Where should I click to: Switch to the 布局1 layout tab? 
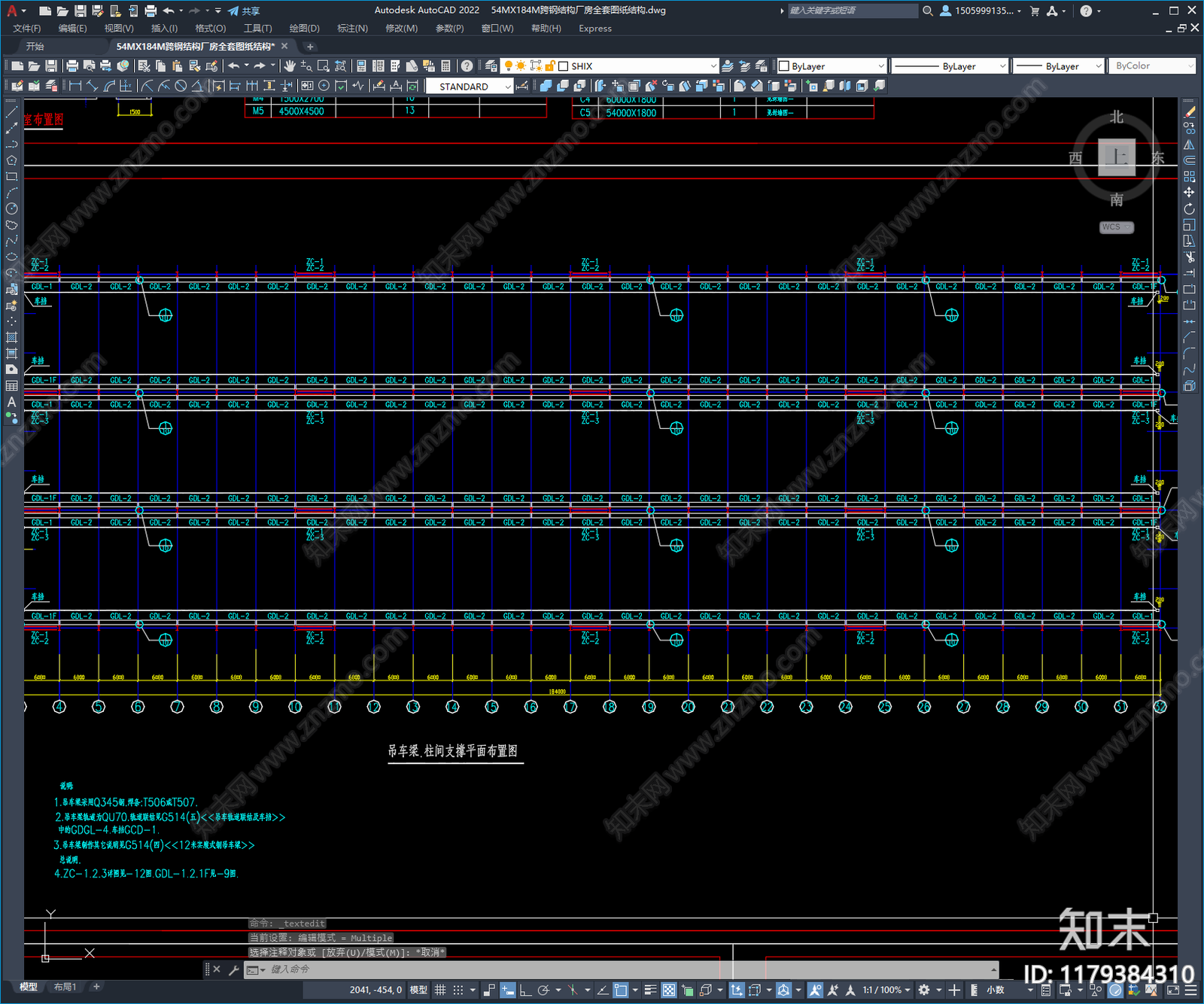point(65,987)
